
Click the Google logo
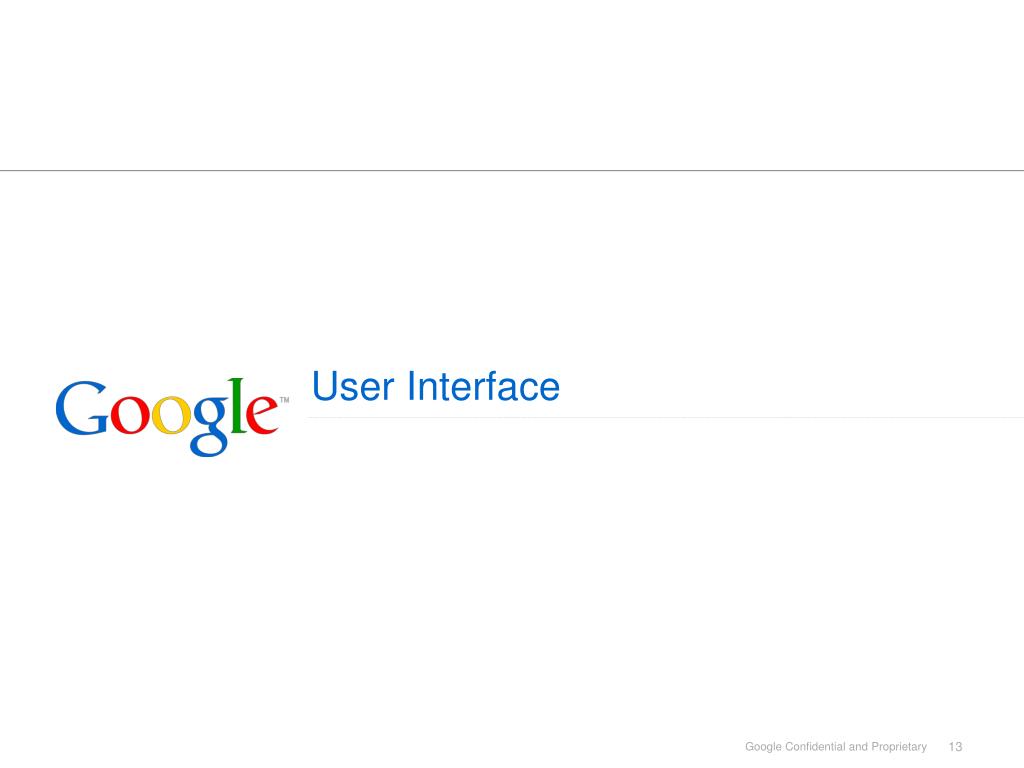click(172, 417)
